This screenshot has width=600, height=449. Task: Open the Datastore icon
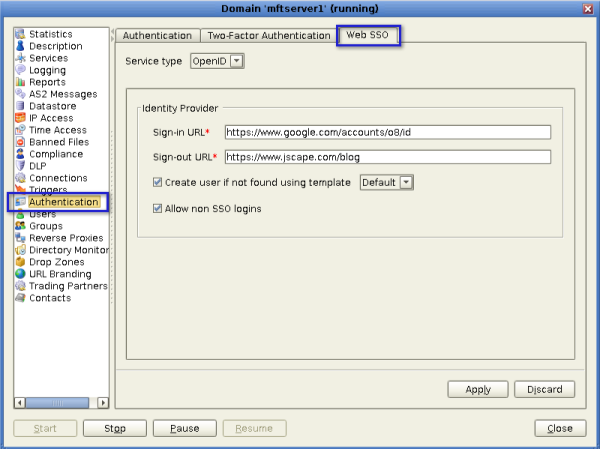tap(20, 106)
